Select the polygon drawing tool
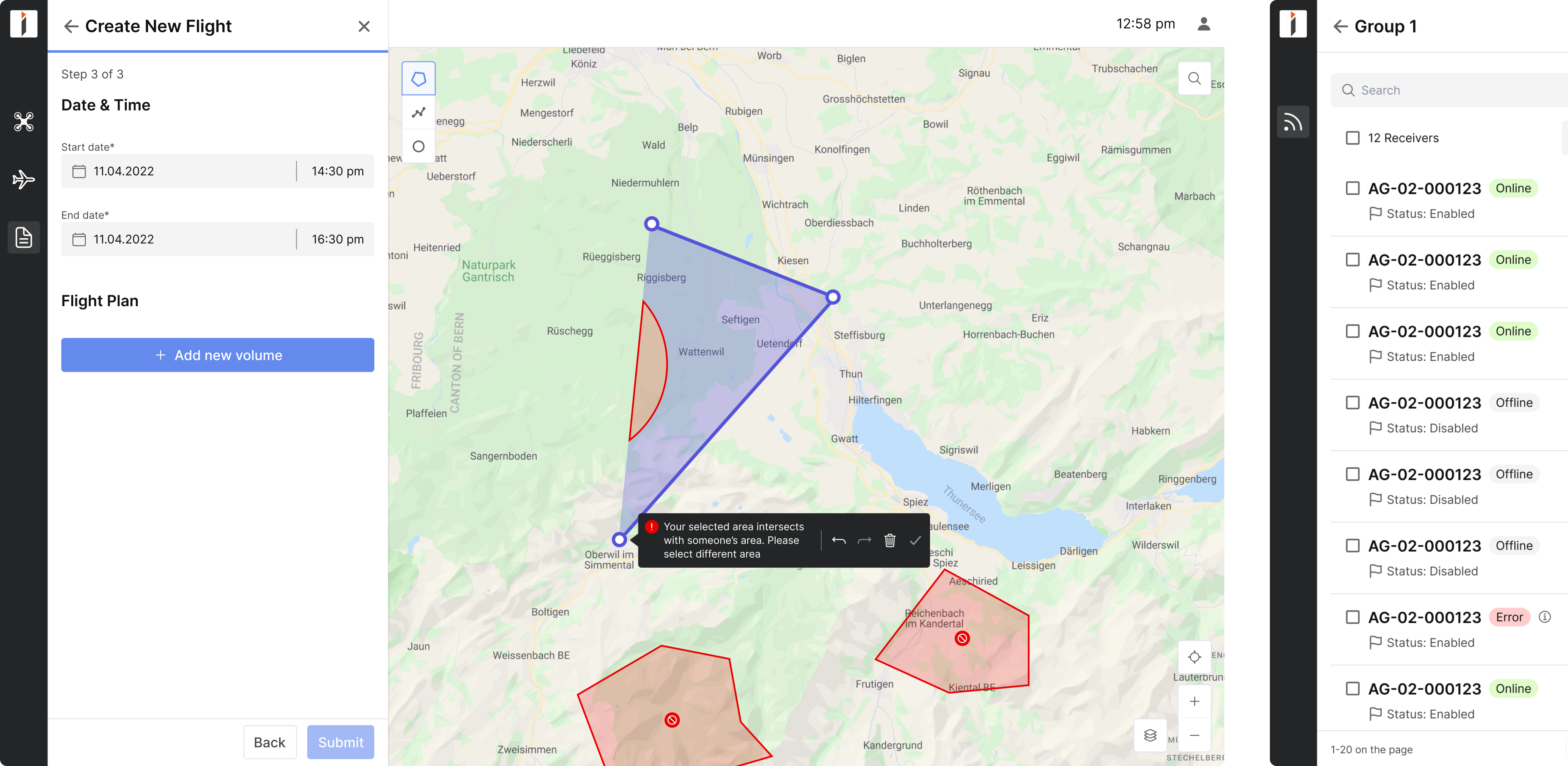Viewport: 1568px width, 766px height. tap(418, 79)
